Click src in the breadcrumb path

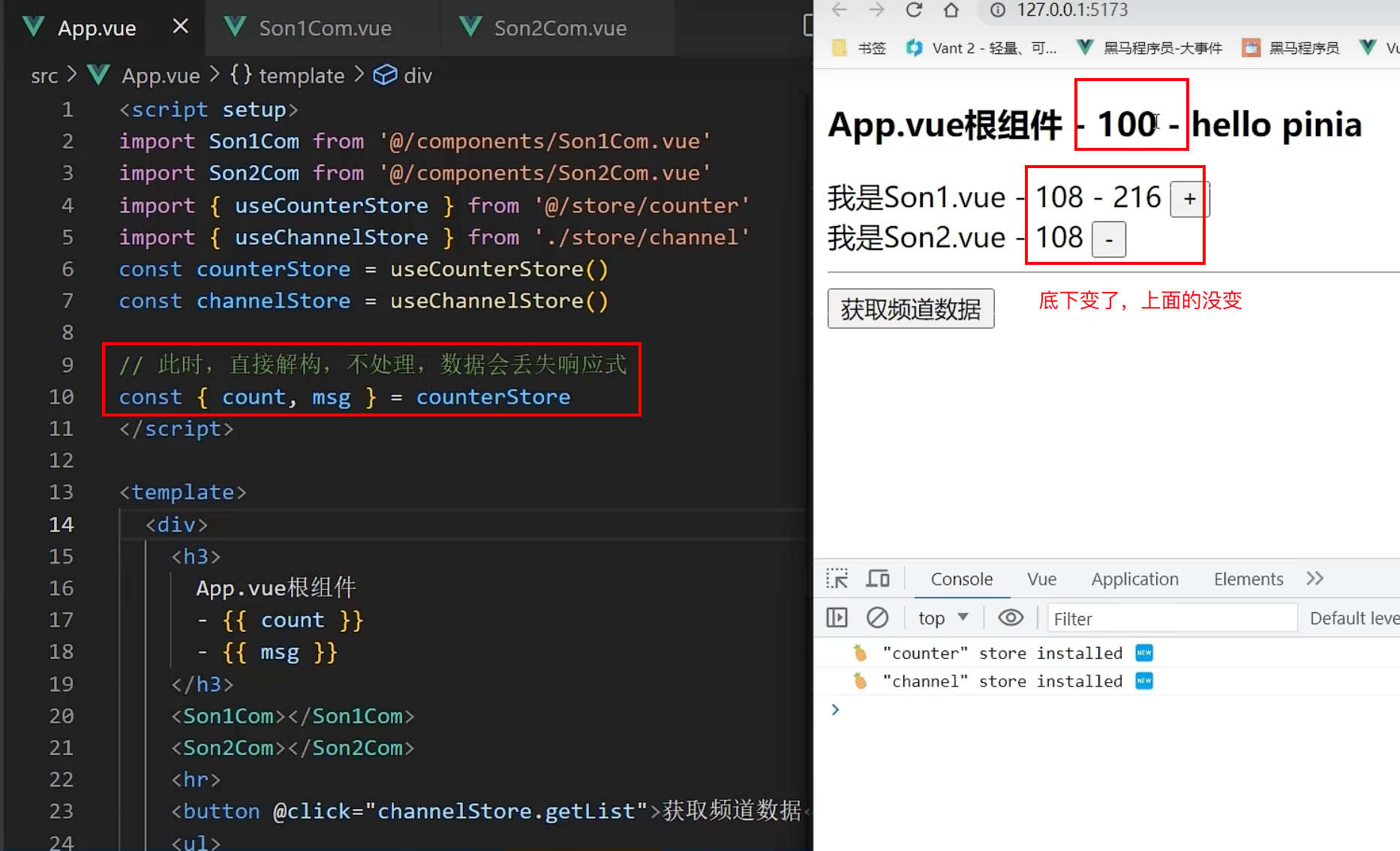click(x=44, y=76)
